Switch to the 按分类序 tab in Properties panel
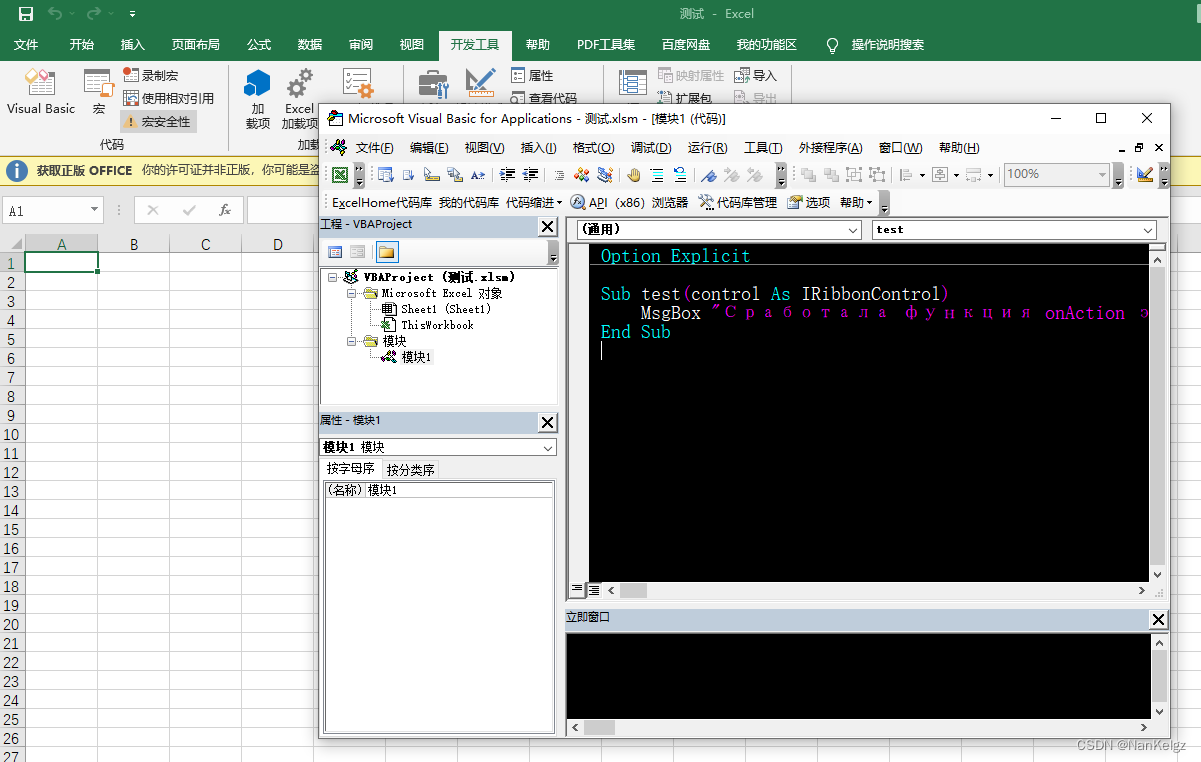Viewport: 1201px width, 762px height. [412, 468]
